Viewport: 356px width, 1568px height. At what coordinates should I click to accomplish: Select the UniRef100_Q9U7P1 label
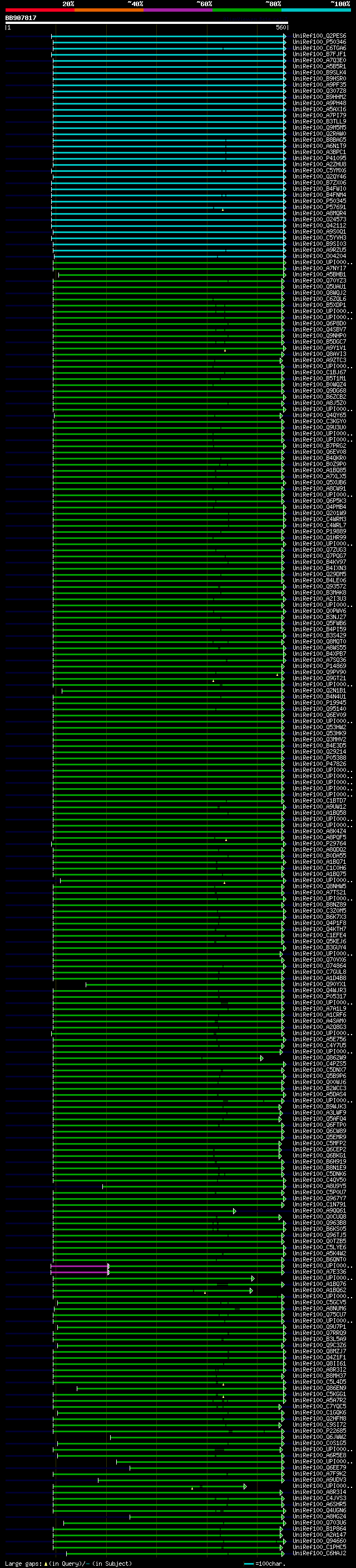click(x=319, y=1327)
